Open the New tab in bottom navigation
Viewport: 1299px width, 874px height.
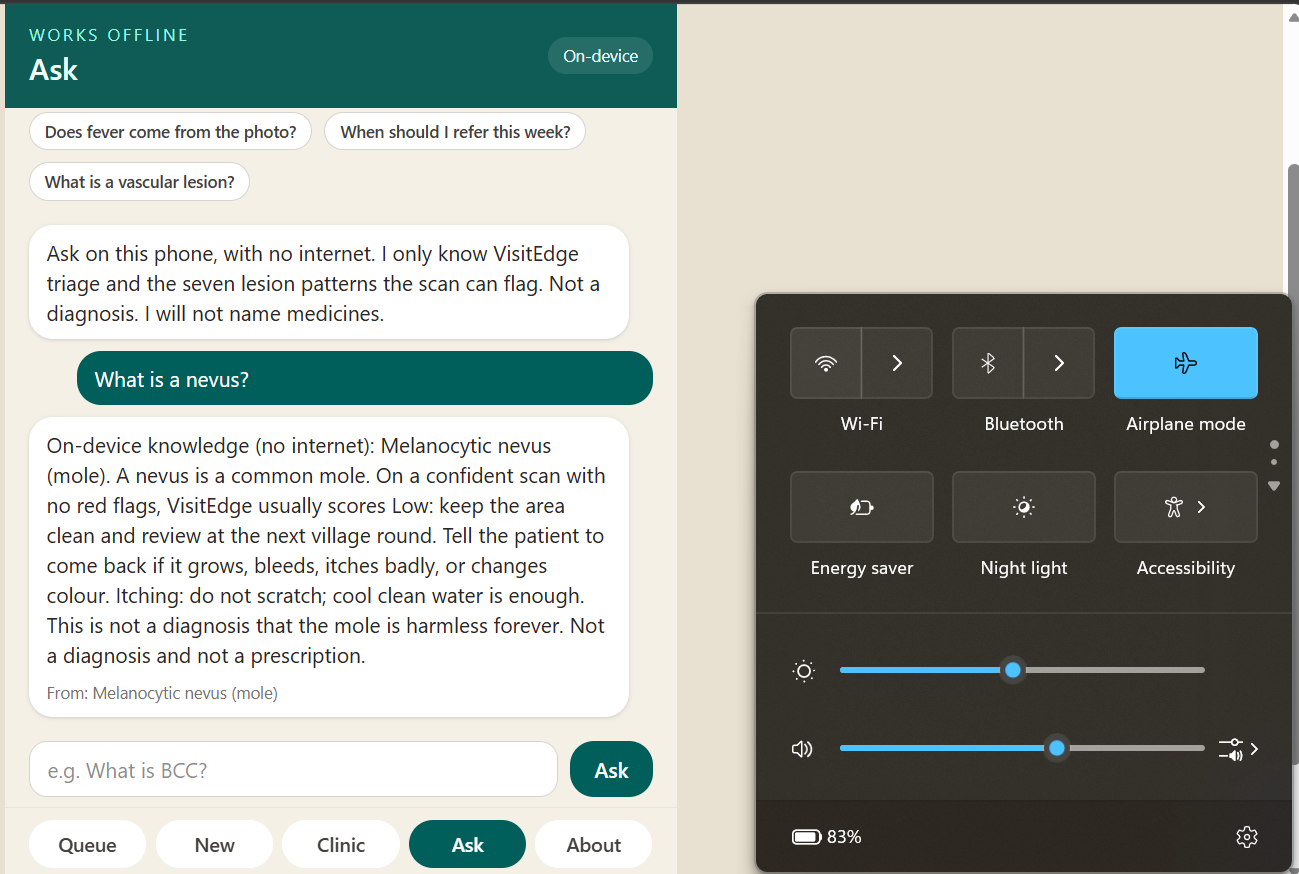[x=215, y=845]
